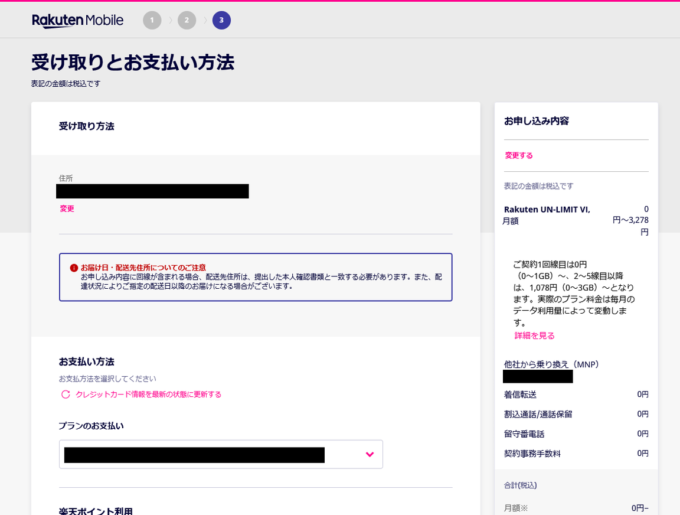The width and height of the screenshot is (680, 515).
Task: Click 0円 value in 着信転送 row
Action: pos(643,394)
